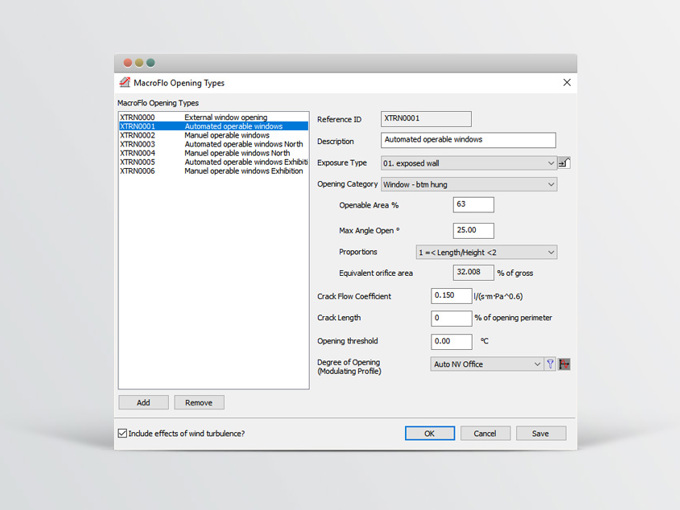Expand the Exposure Type dropdown
The height and width of the screenshot is (510, 680).
pos(551,163)
